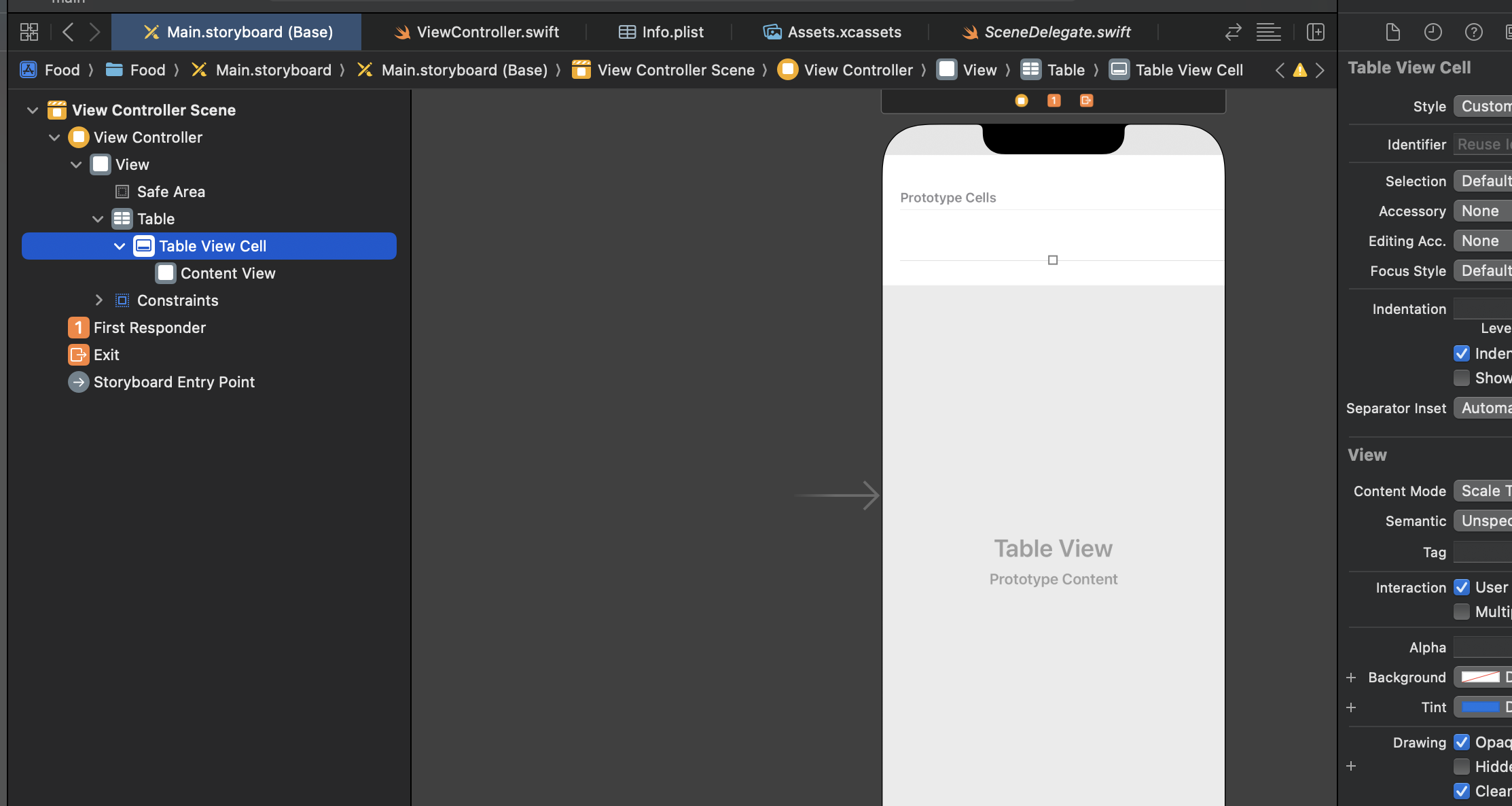Open the Editing Acc. dropdown
Viewport: 1512px width, 806px height.
pos(1483,241)
